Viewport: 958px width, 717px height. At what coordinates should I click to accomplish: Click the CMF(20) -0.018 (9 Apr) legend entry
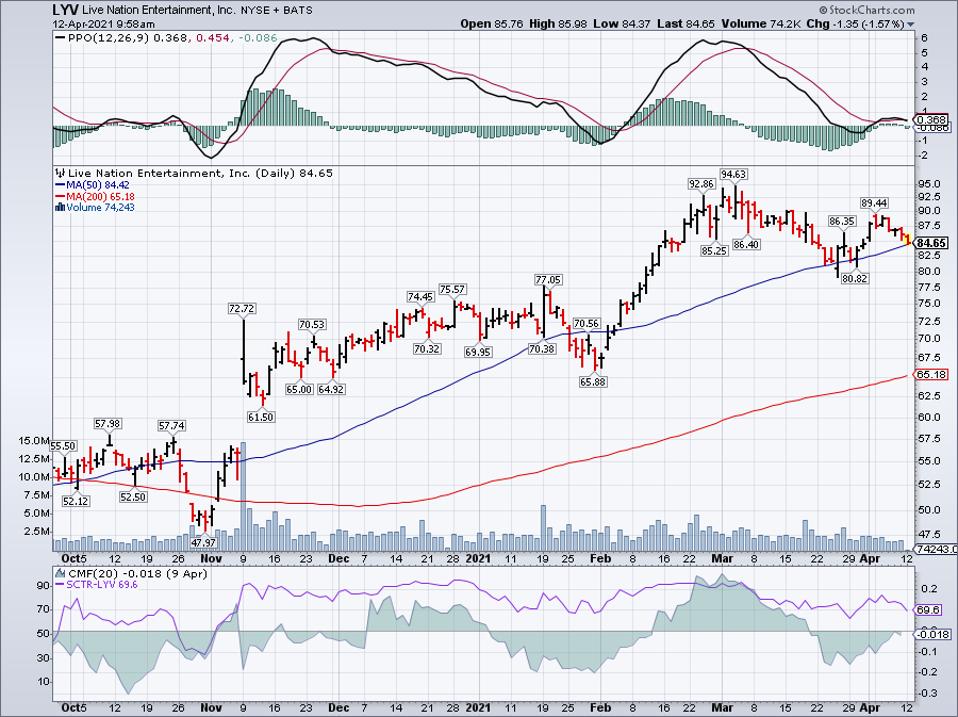coord(138,573)
